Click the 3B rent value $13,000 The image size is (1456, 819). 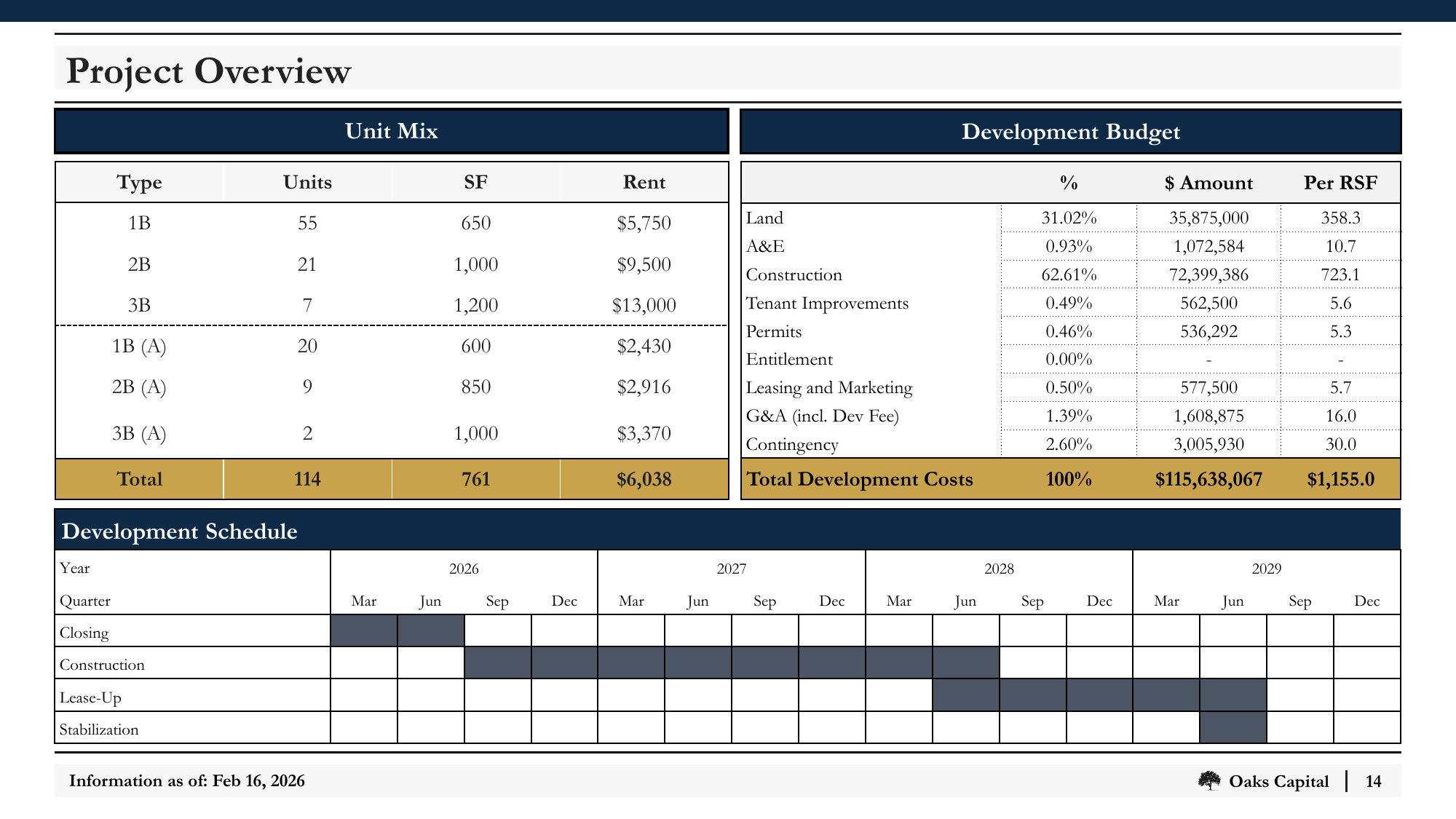(644, 305)
